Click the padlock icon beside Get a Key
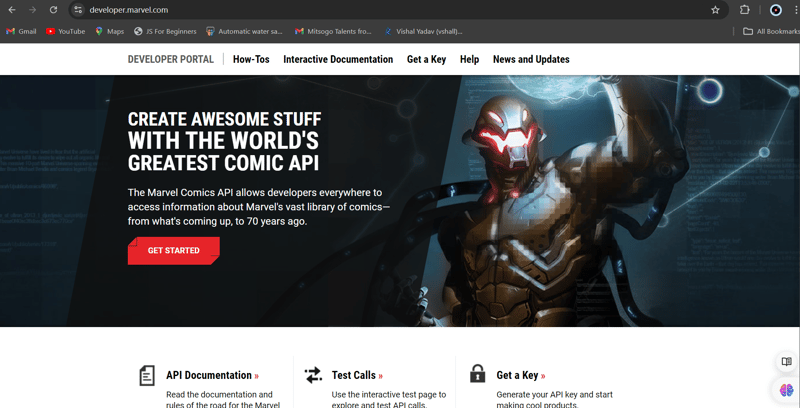Screen dimensions: 800x408 (478, 373)
